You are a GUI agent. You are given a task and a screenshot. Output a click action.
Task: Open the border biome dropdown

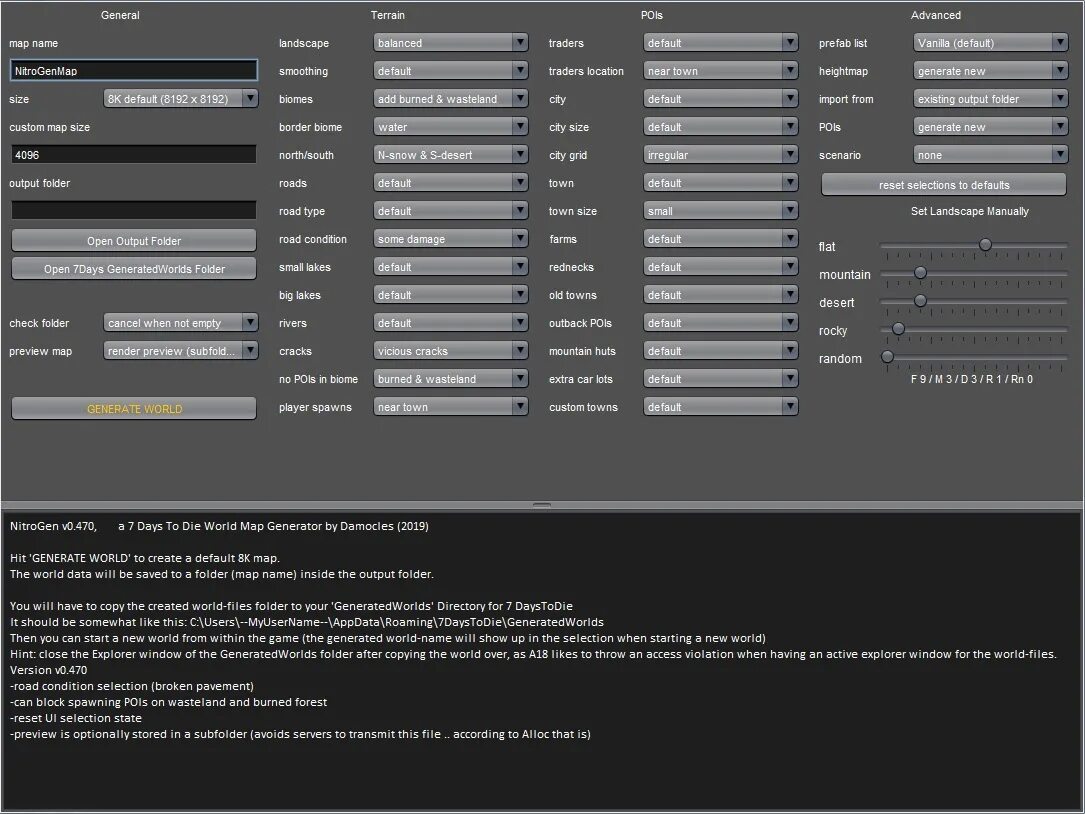click(450, 127)
